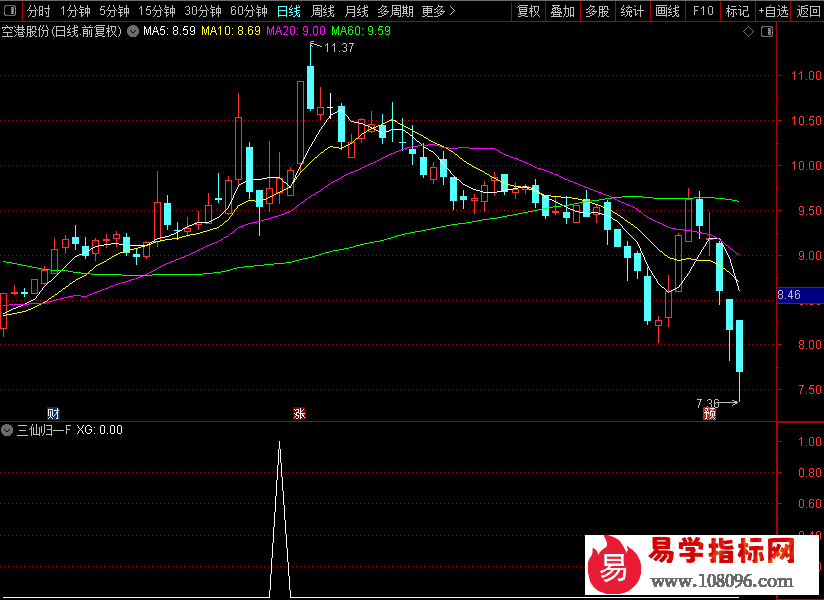This screenshot has width=824, height=600.
Task: Click the 复权 button
Action: pyautogui.click(x=528, y=11)
